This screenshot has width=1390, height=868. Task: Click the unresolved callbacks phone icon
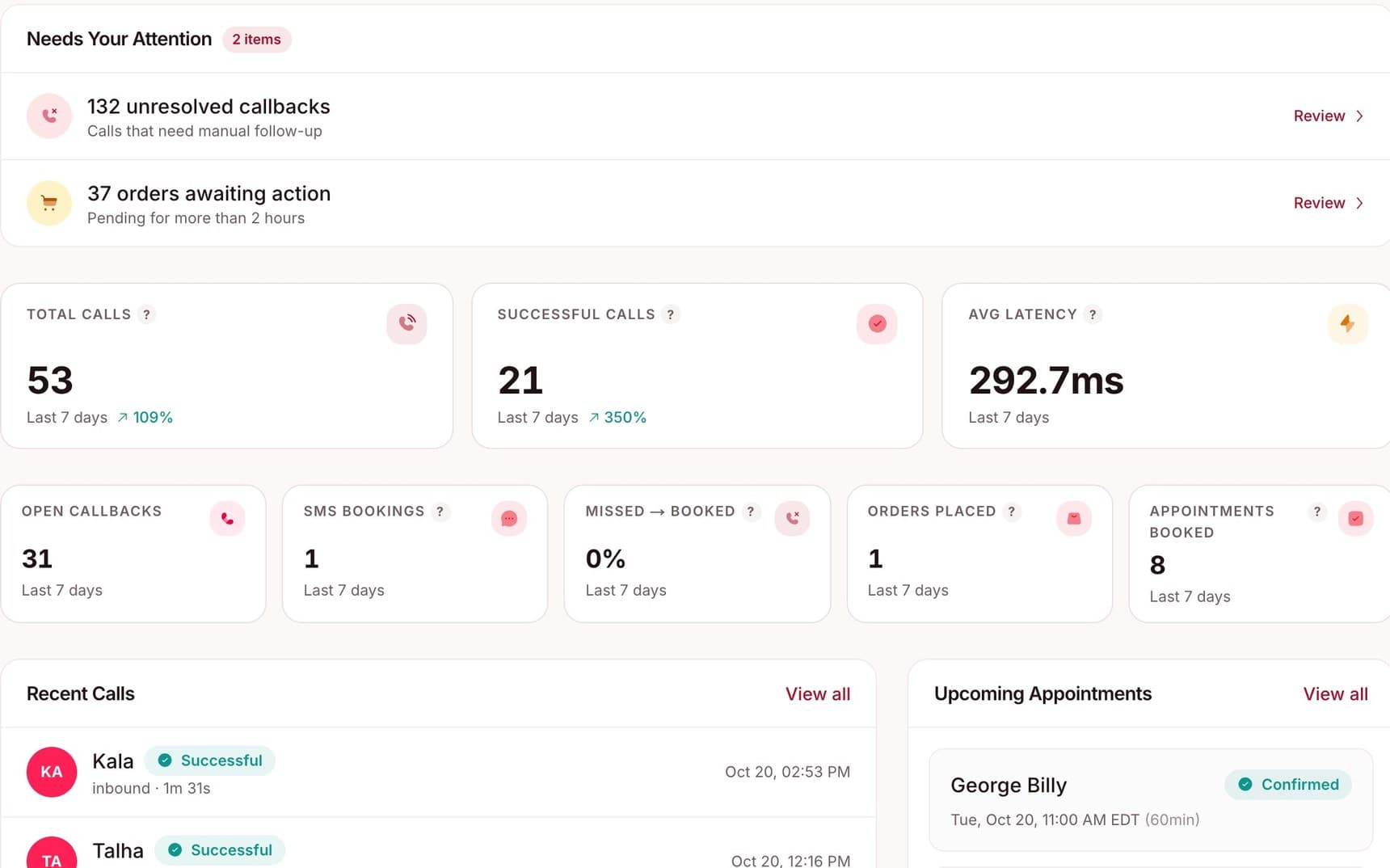[49, 116]
